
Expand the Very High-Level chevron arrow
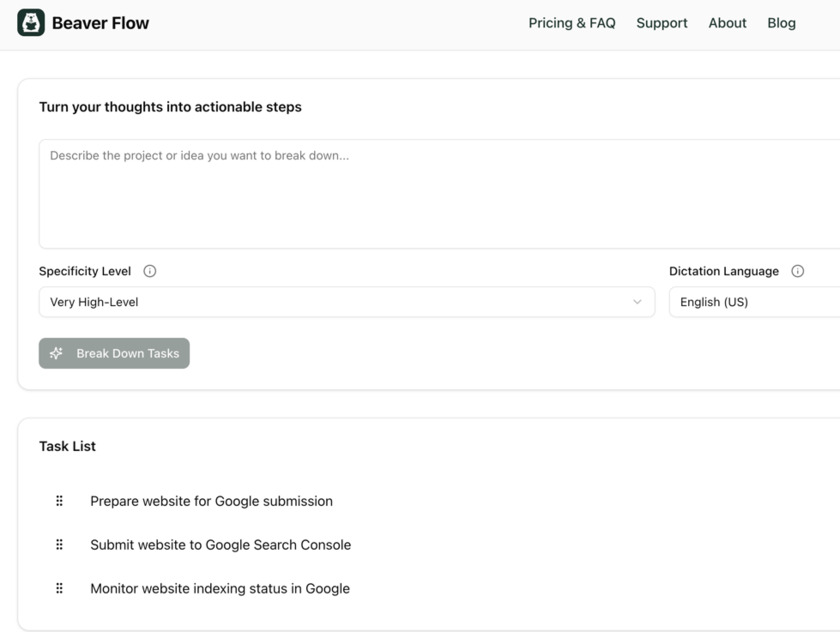tap(637, 302)
